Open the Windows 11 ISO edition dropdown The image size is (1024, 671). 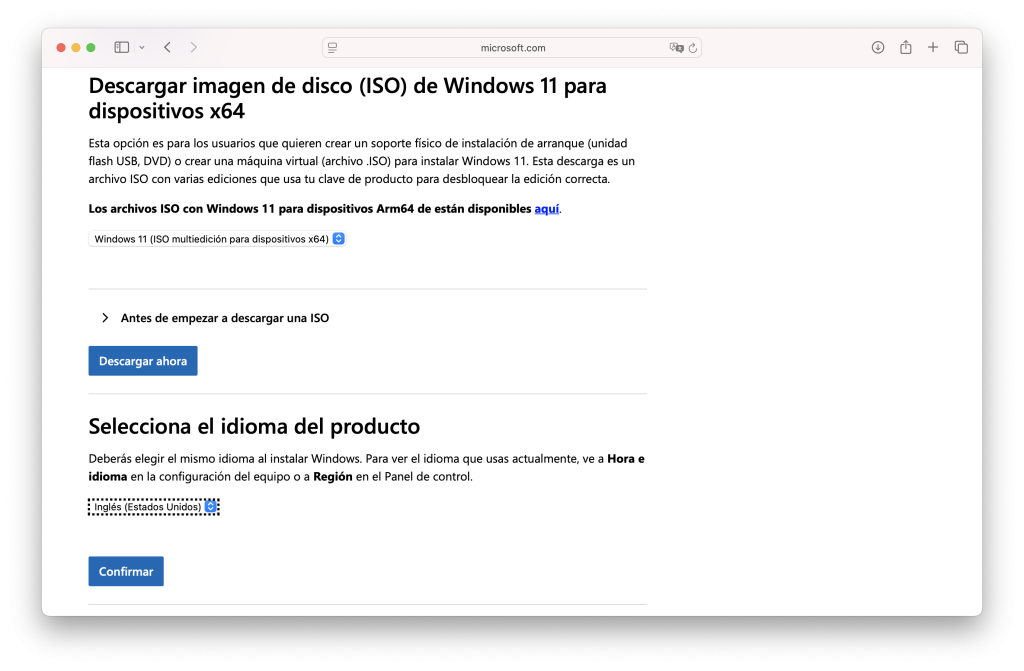pos(217,239)
